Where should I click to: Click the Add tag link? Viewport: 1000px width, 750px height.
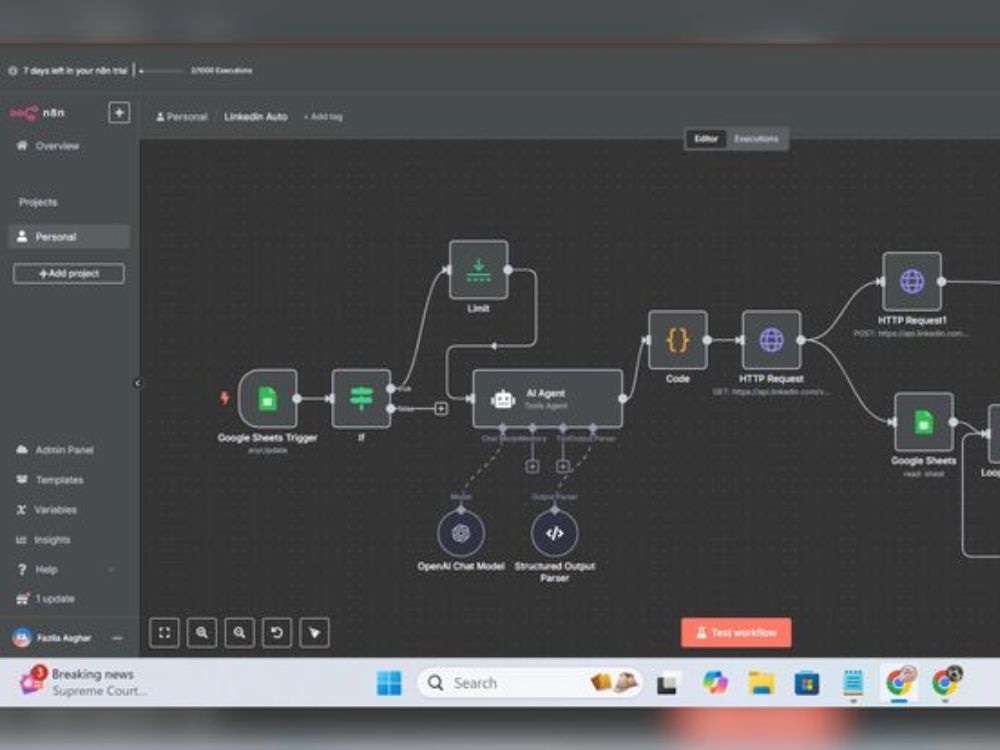(323, 117)
